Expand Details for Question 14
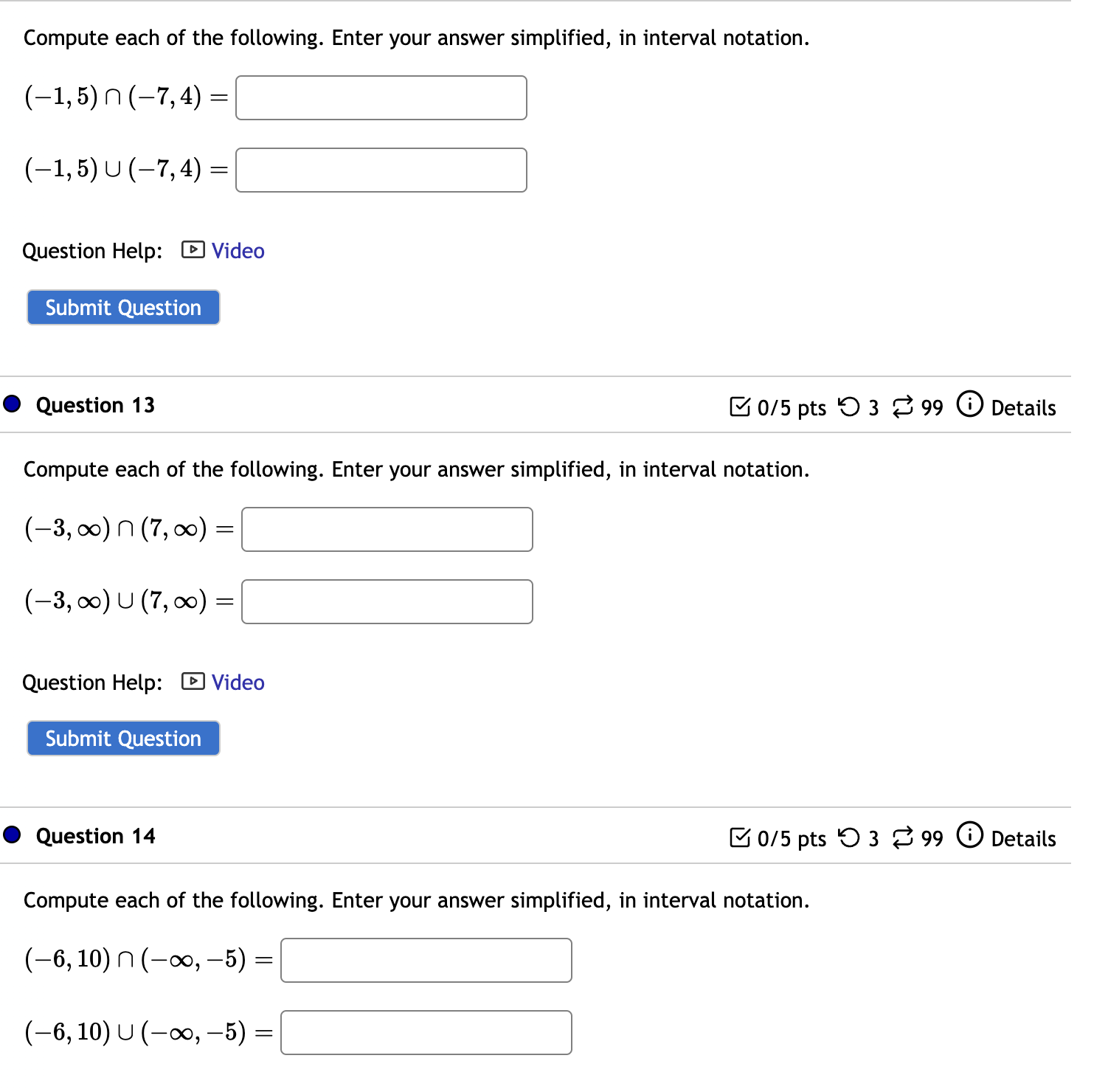Viewport: 1108px width, 1092px height. [x=1024, y=839]
